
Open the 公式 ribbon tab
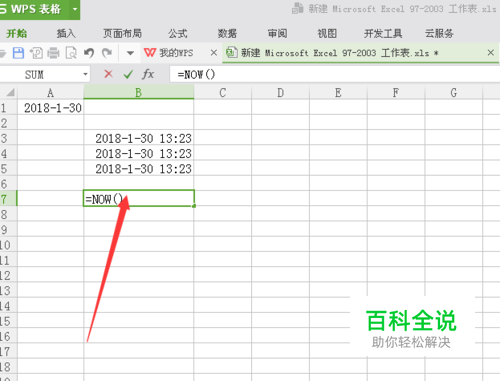tap(178, 33)
